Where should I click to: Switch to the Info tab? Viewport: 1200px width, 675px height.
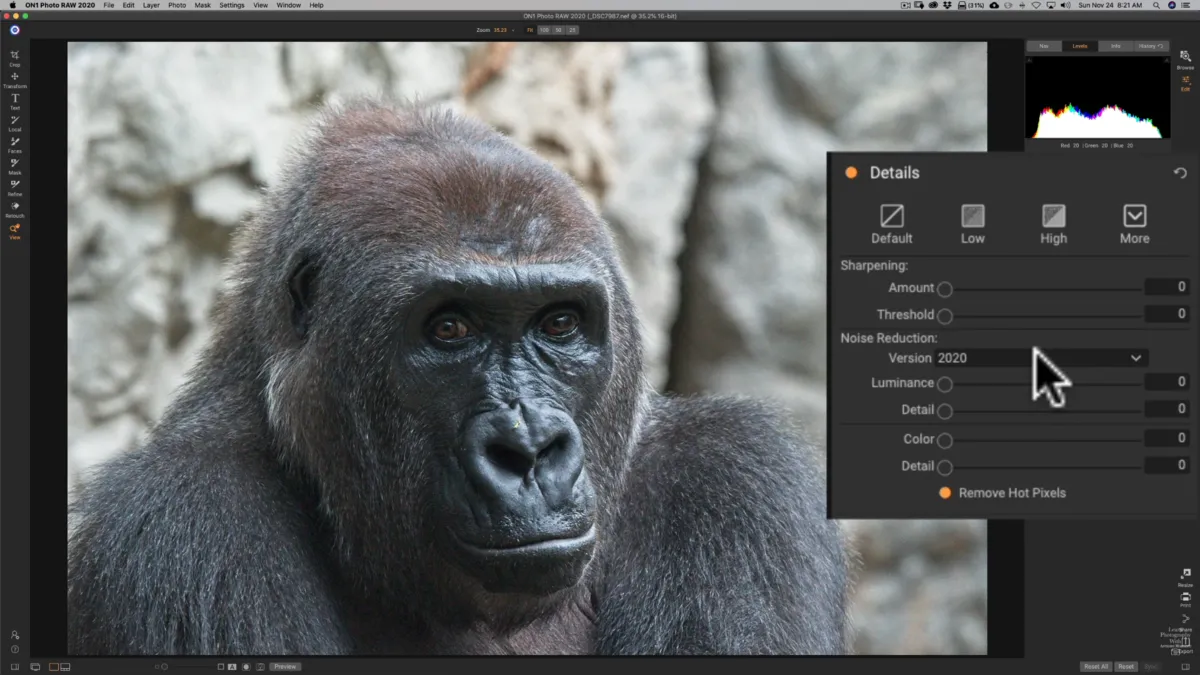pyautogui.click(x=1115, y=46)
